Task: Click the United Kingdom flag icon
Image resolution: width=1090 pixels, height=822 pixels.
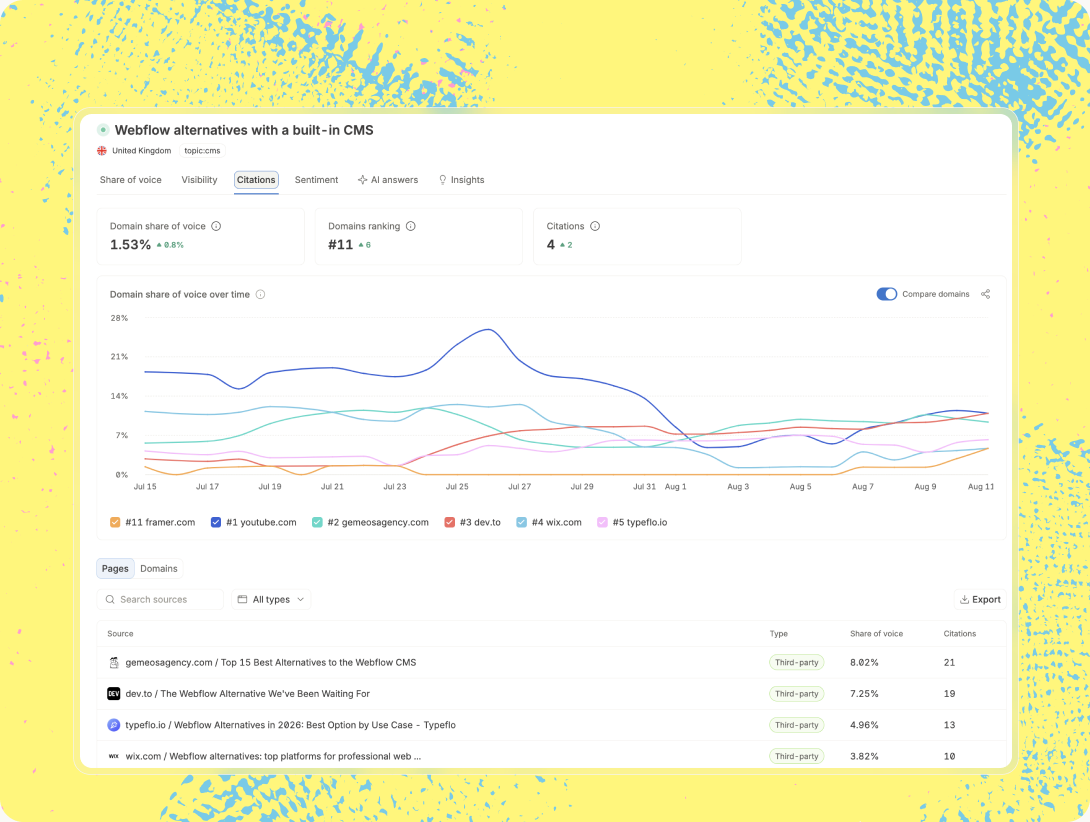Action: 102,151
